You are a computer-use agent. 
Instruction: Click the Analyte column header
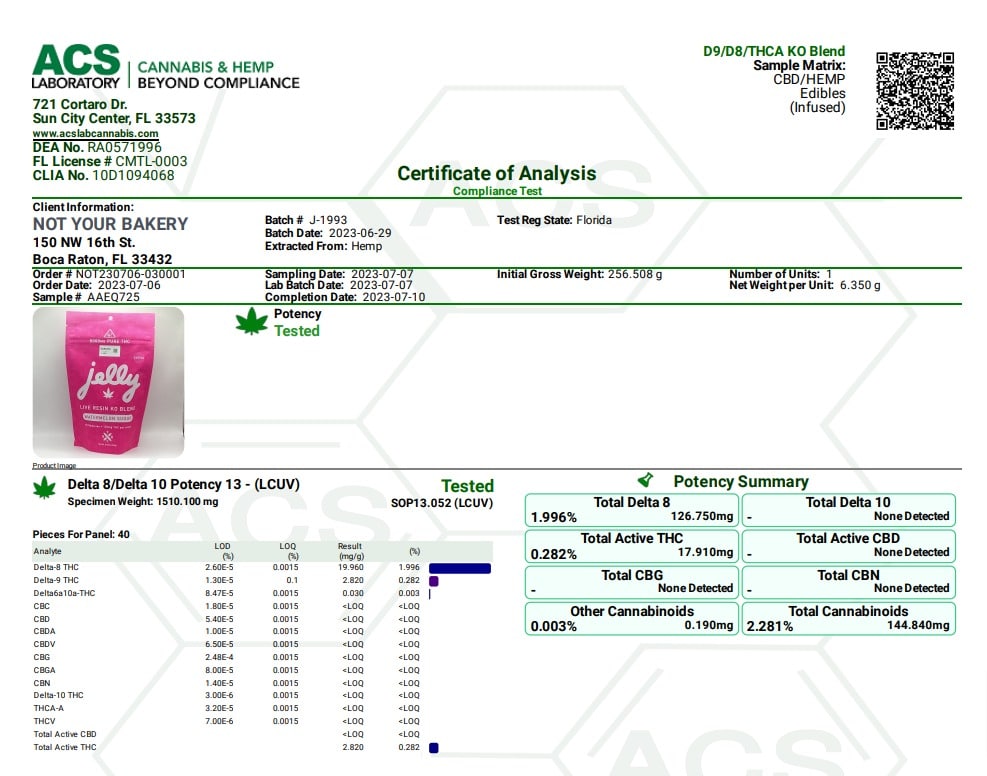[47, 551]
